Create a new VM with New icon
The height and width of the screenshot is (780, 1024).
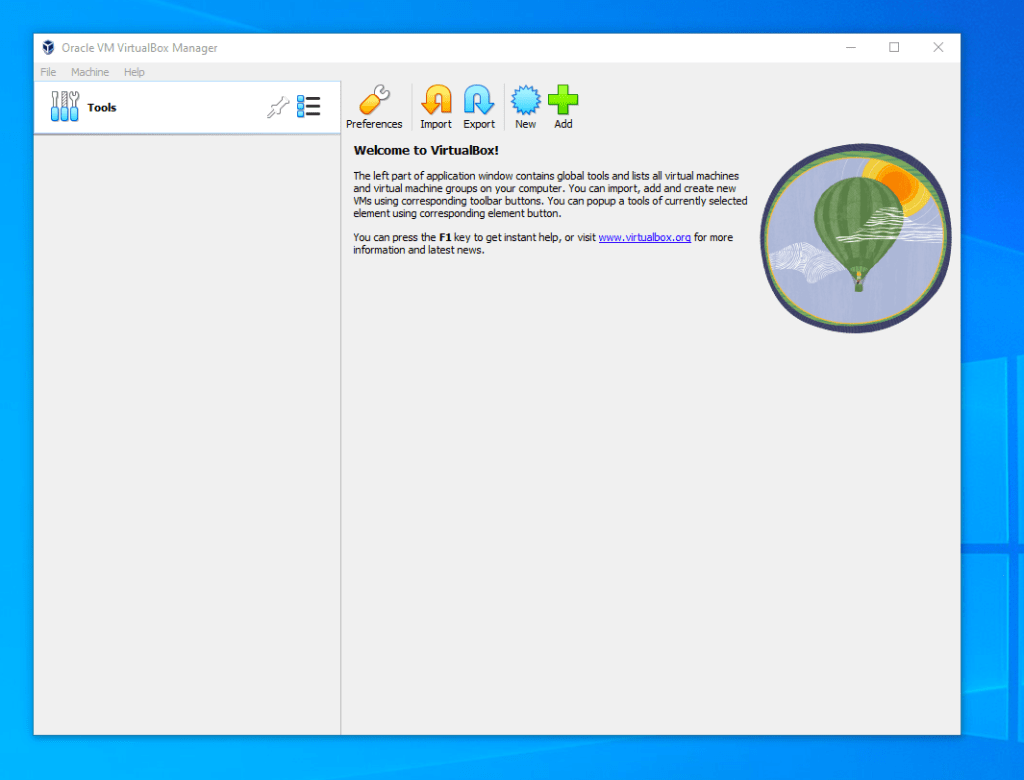(525, 101)
